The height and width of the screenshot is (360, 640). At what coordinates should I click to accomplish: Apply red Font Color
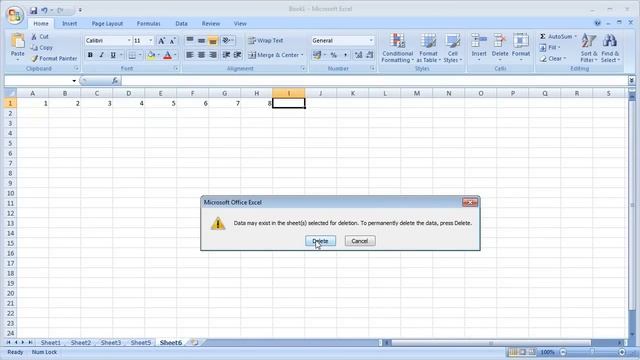pyautogui.click(x=167, y=55)
